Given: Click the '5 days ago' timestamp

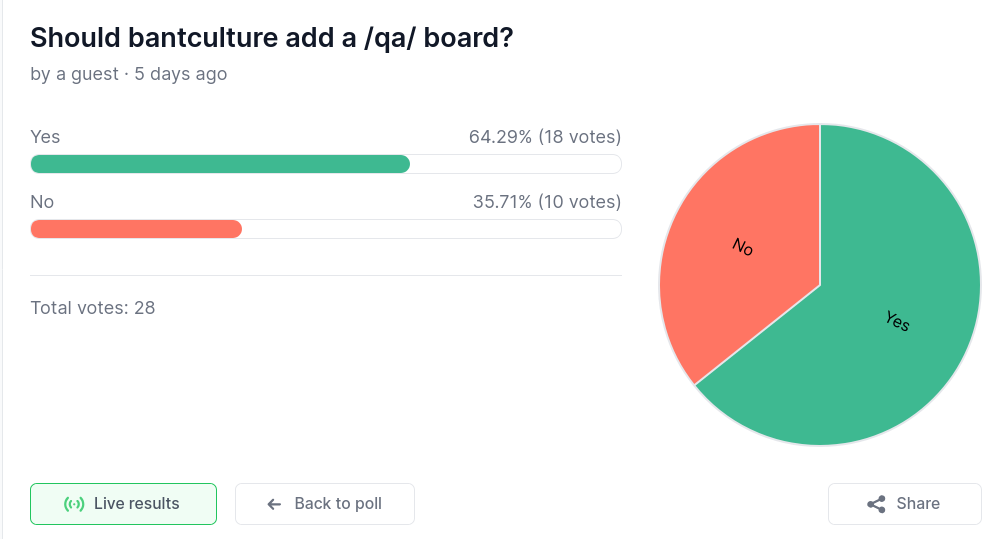Looking at the screenshot, I should 181,74.
